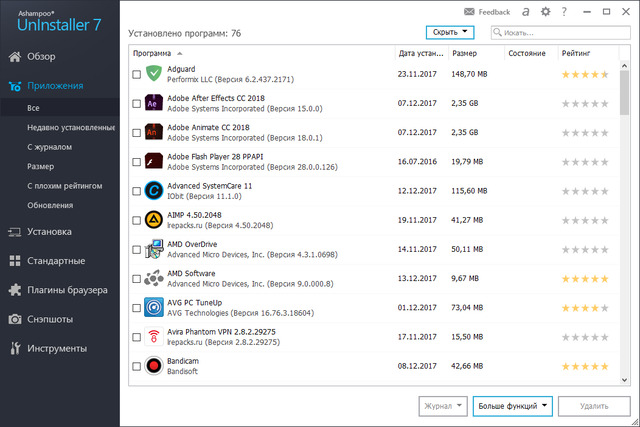The image size is (640, 427).
Task: Click the Avira Phantom VPN icon
Action: tap(155, 337)
